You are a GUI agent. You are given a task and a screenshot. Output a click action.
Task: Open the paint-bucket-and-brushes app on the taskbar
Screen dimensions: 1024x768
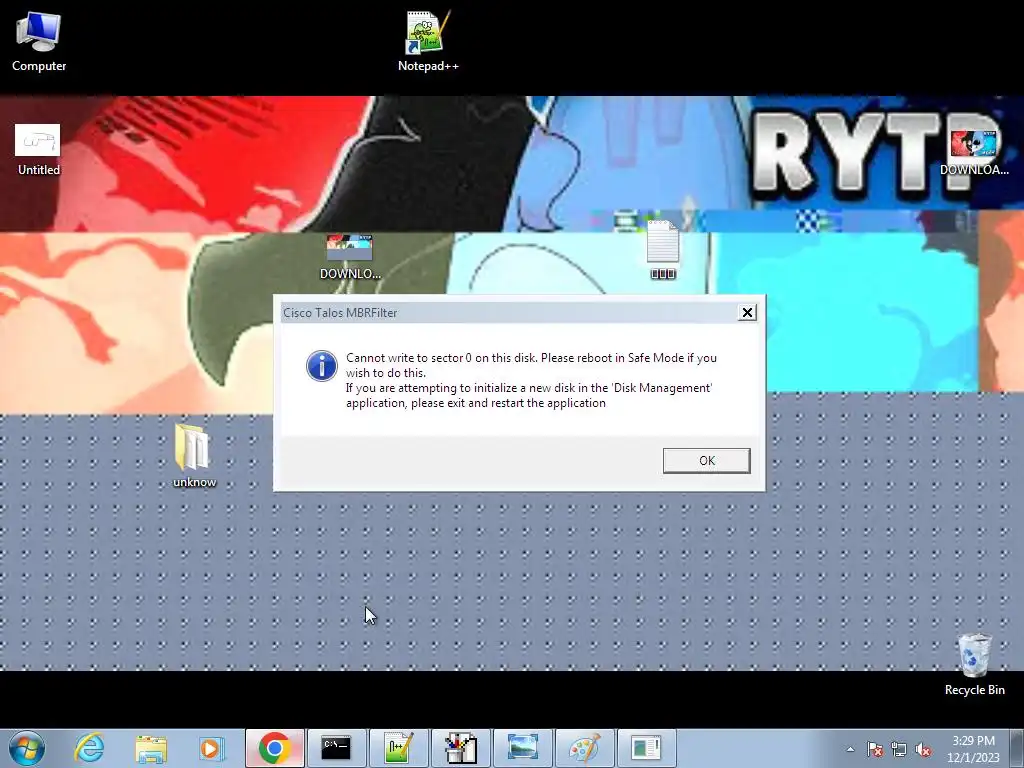tap(460, 748)
